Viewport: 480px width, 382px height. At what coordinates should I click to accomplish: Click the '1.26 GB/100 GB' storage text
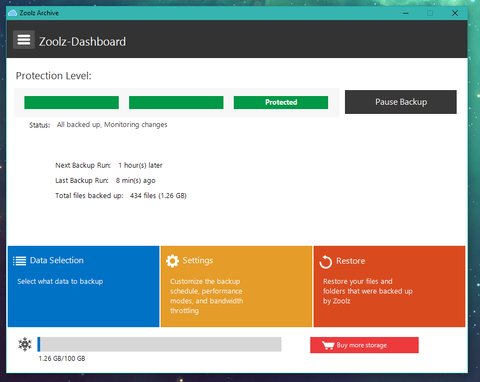pos(62,359)
